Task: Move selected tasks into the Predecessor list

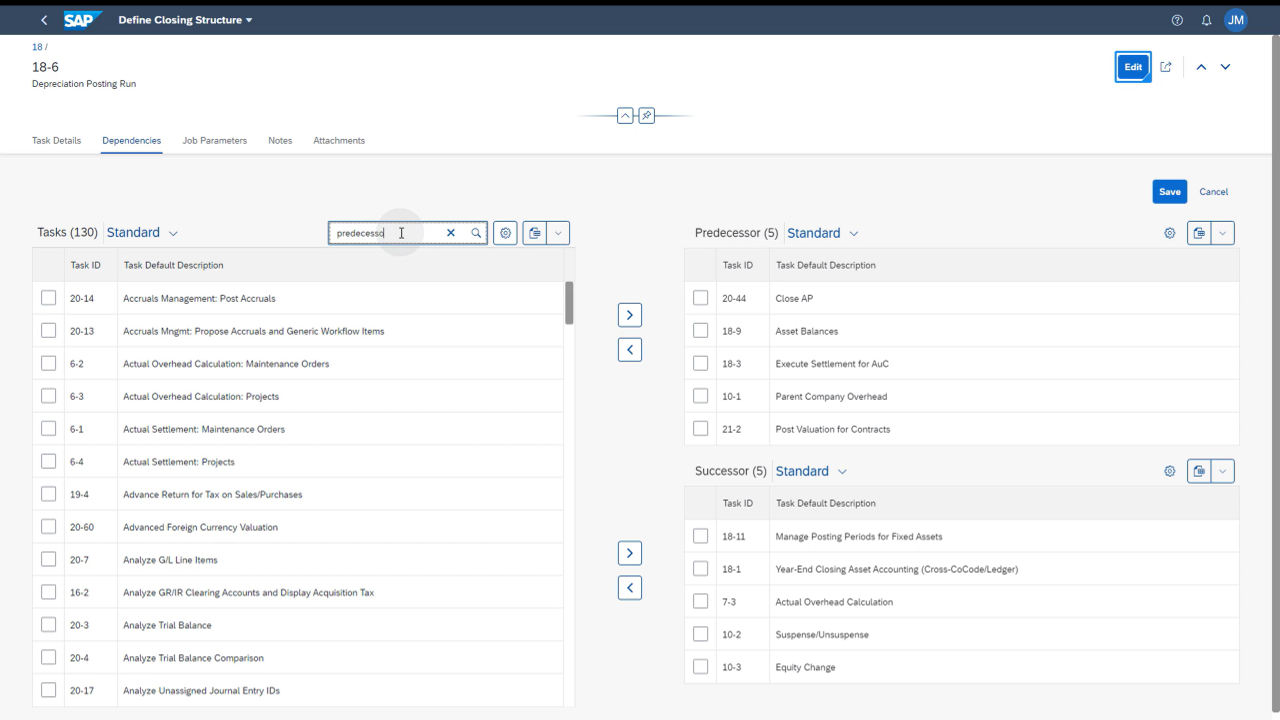Action: click(629, 314)
